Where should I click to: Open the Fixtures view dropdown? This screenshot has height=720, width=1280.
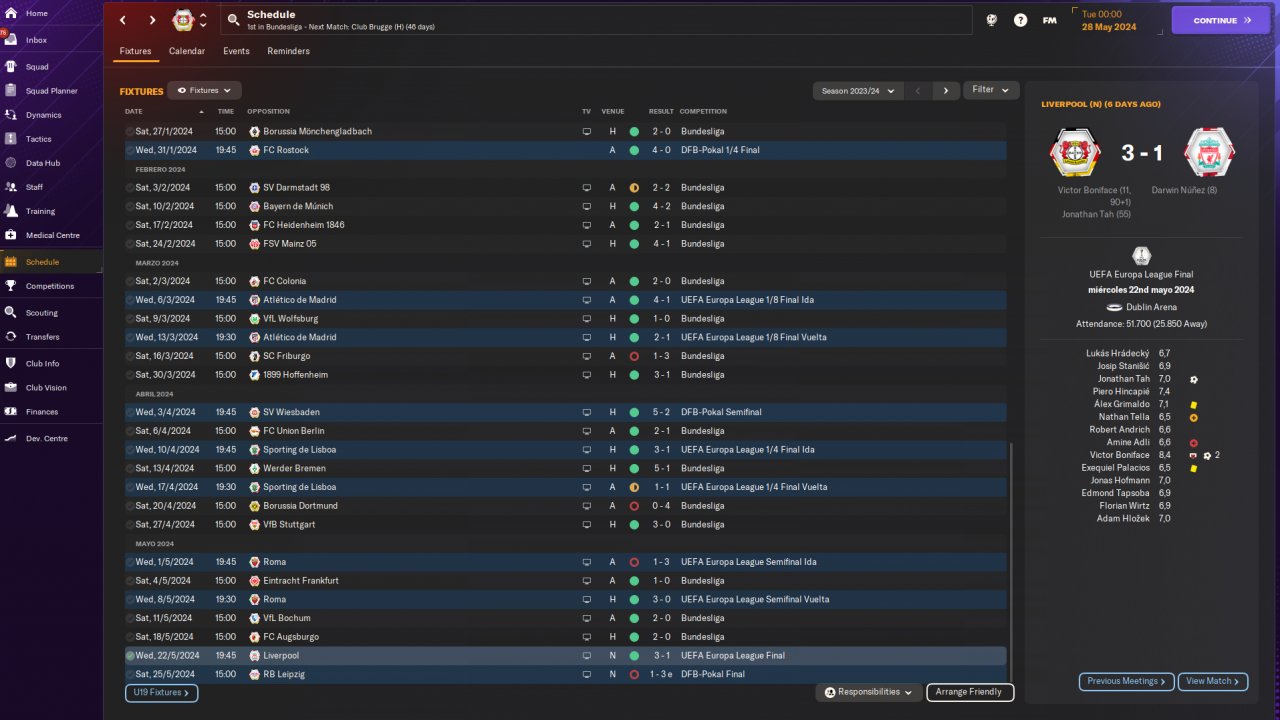pyautogui.click(x=204, y=90)
